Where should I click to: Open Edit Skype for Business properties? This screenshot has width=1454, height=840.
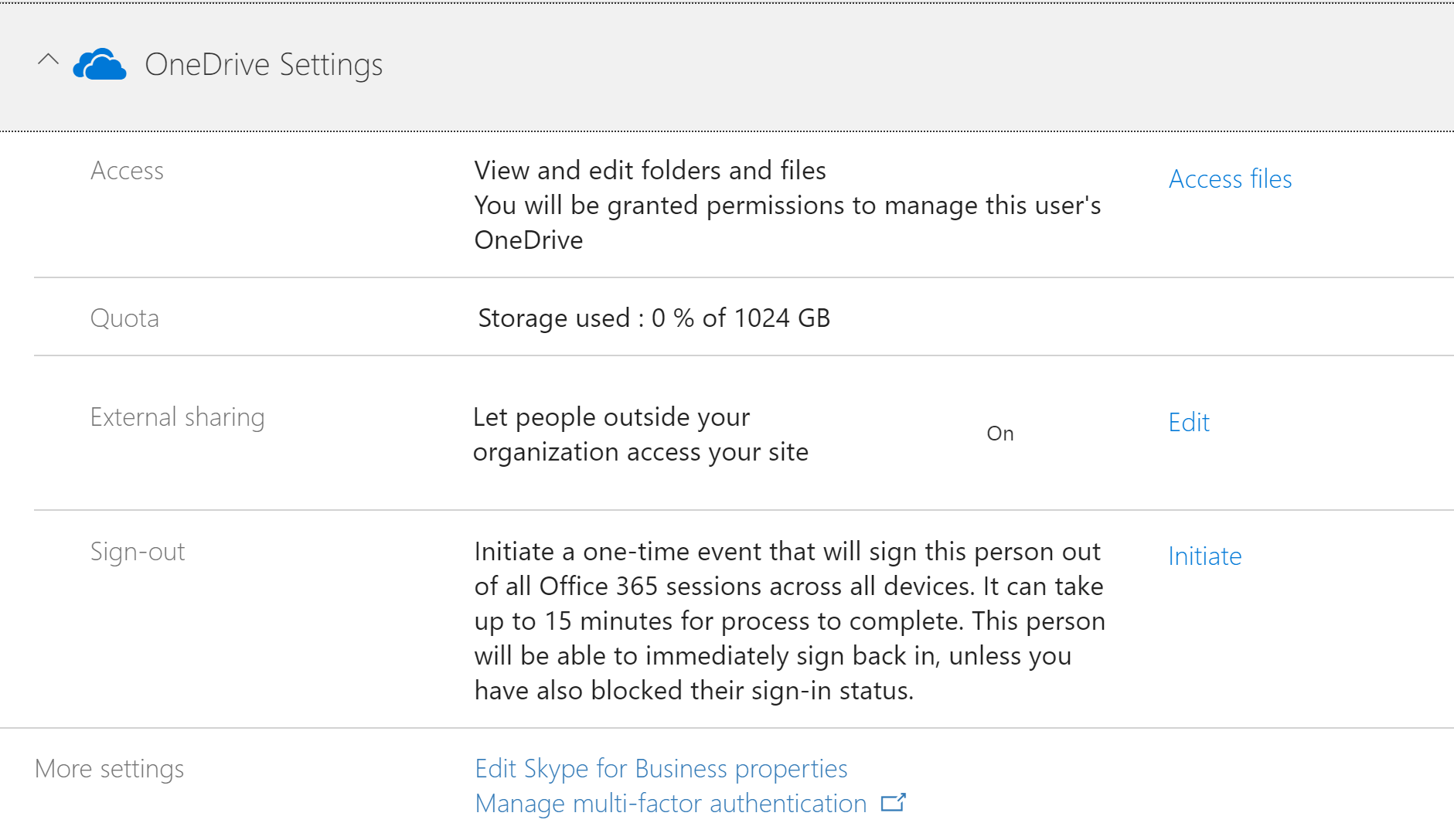[661, 768]
